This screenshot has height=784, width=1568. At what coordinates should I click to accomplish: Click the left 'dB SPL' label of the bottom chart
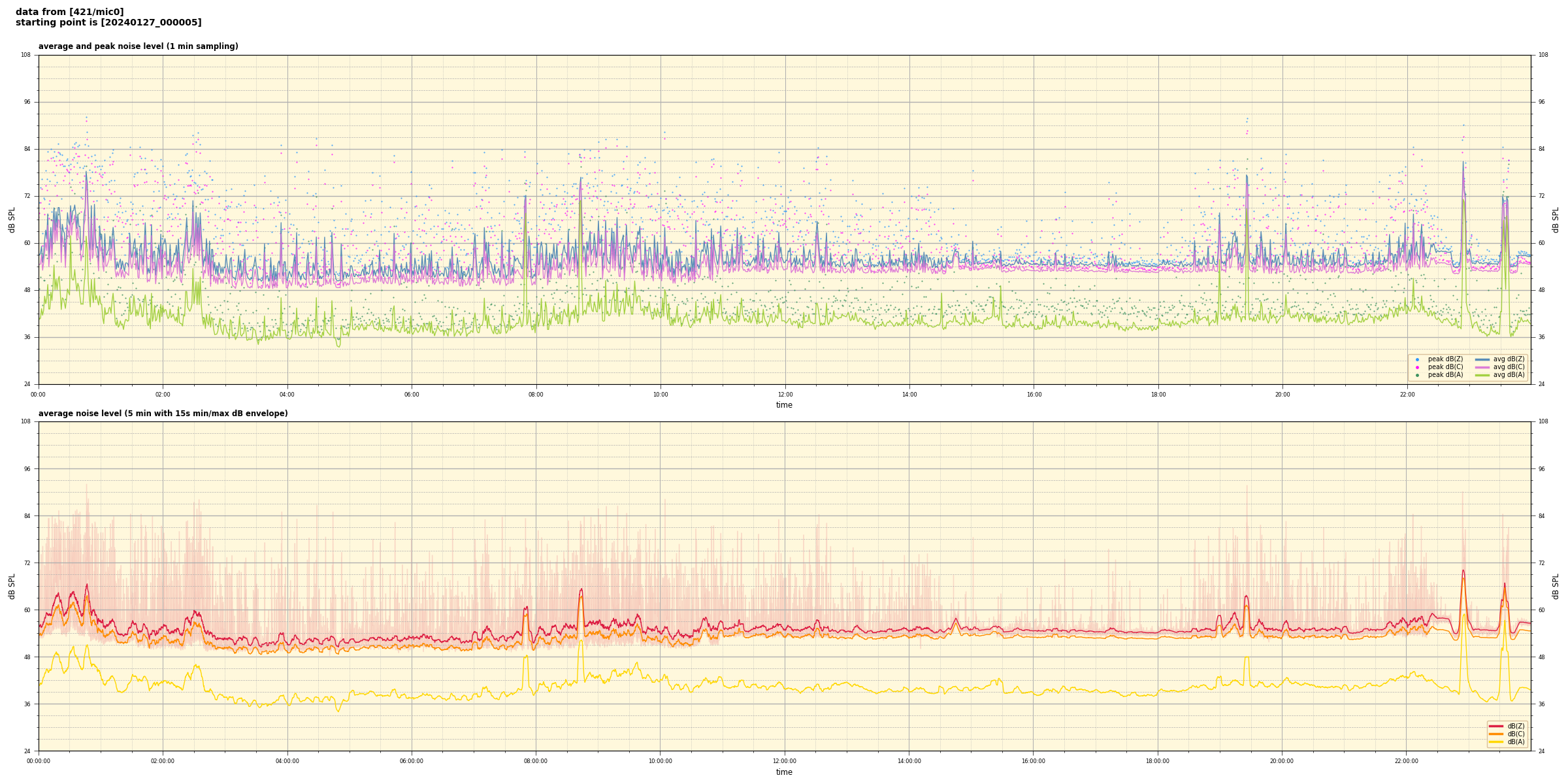pos(12,586)
